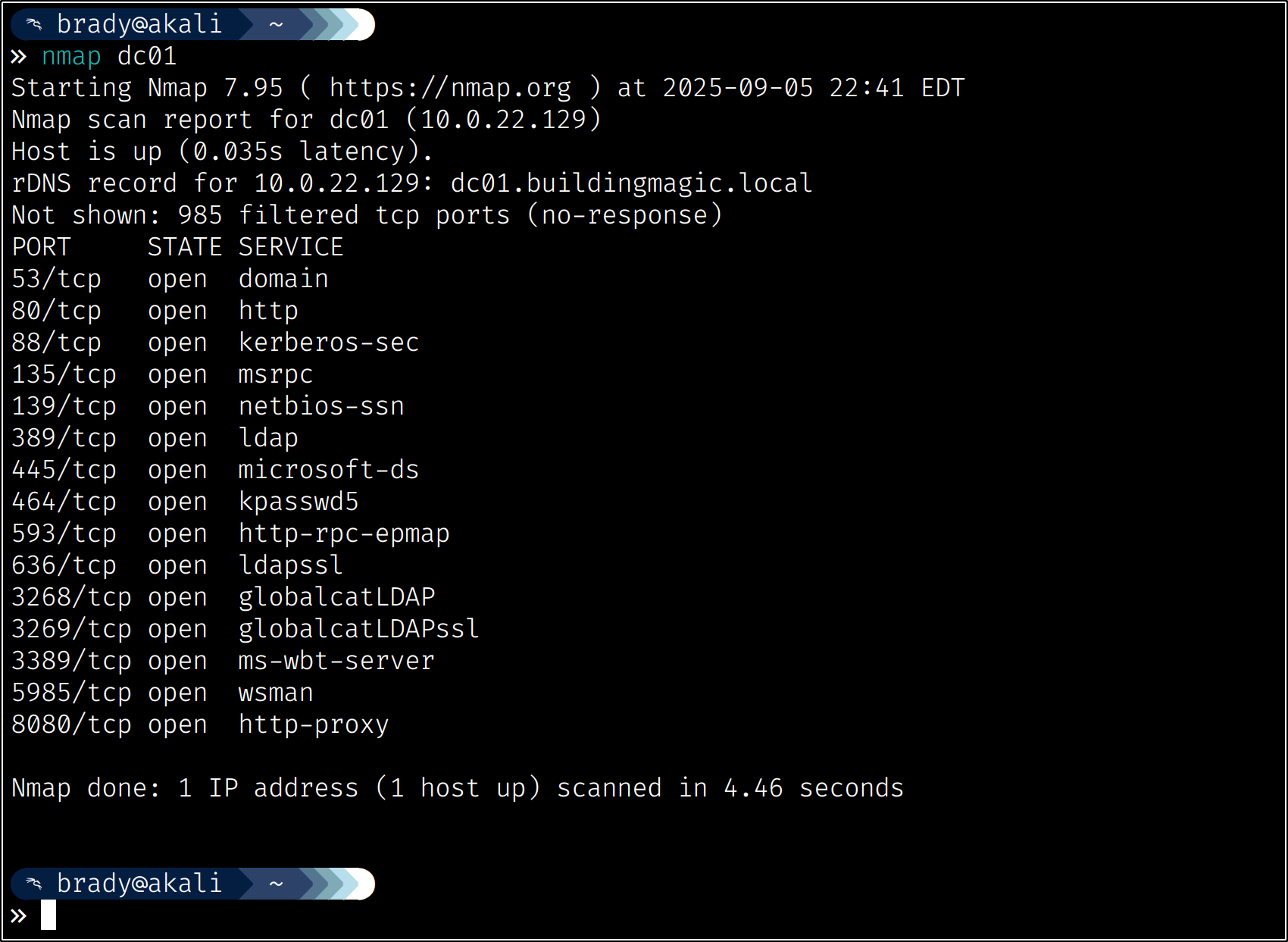
Task: Click the 88/tcp kerberos-sec port entry
Action: point(57,343)
